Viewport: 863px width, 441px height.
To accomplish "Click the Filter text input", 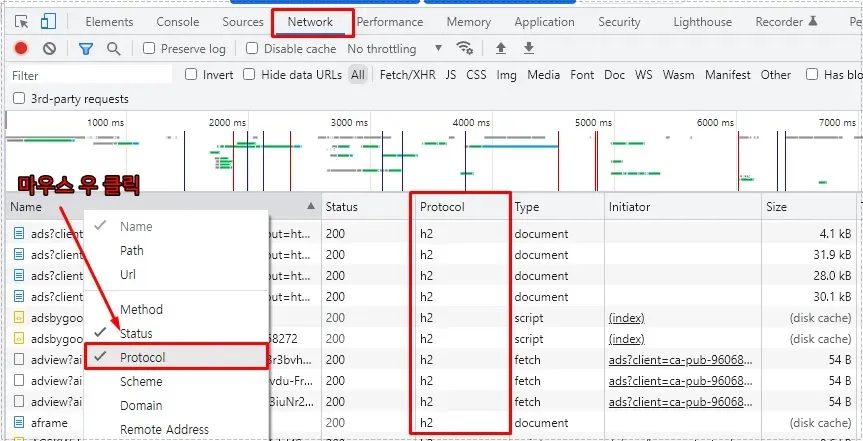I will pos(91,75).
